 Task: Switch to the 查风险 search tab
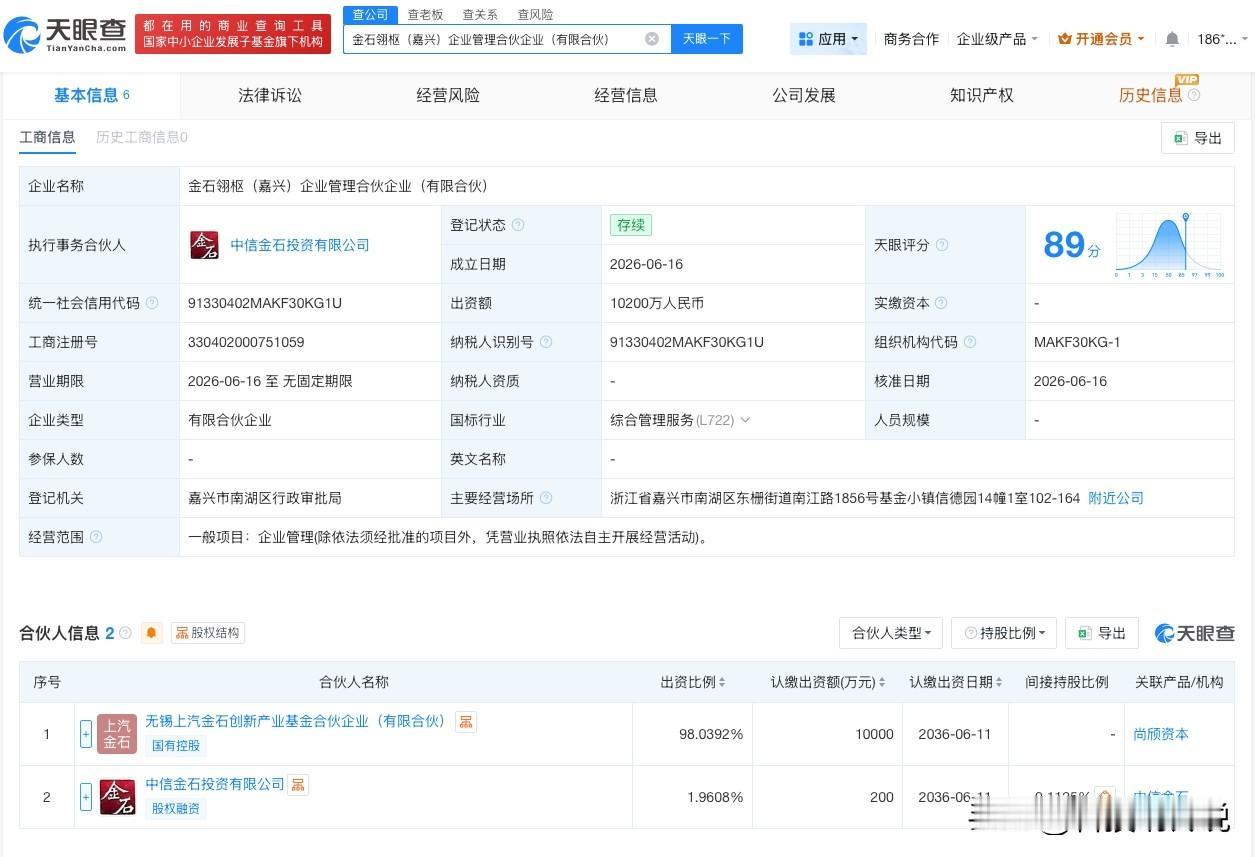[x=535, y=14]
